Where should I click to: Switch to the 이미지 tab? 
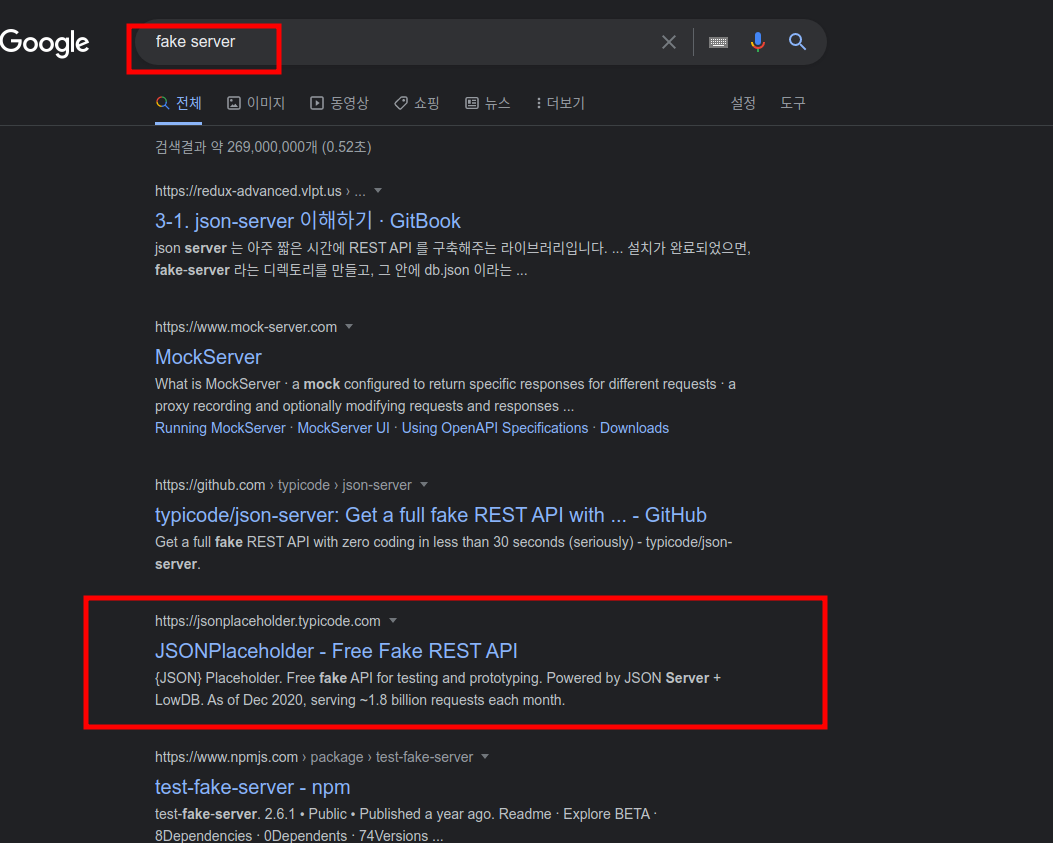tap(256, 103)
